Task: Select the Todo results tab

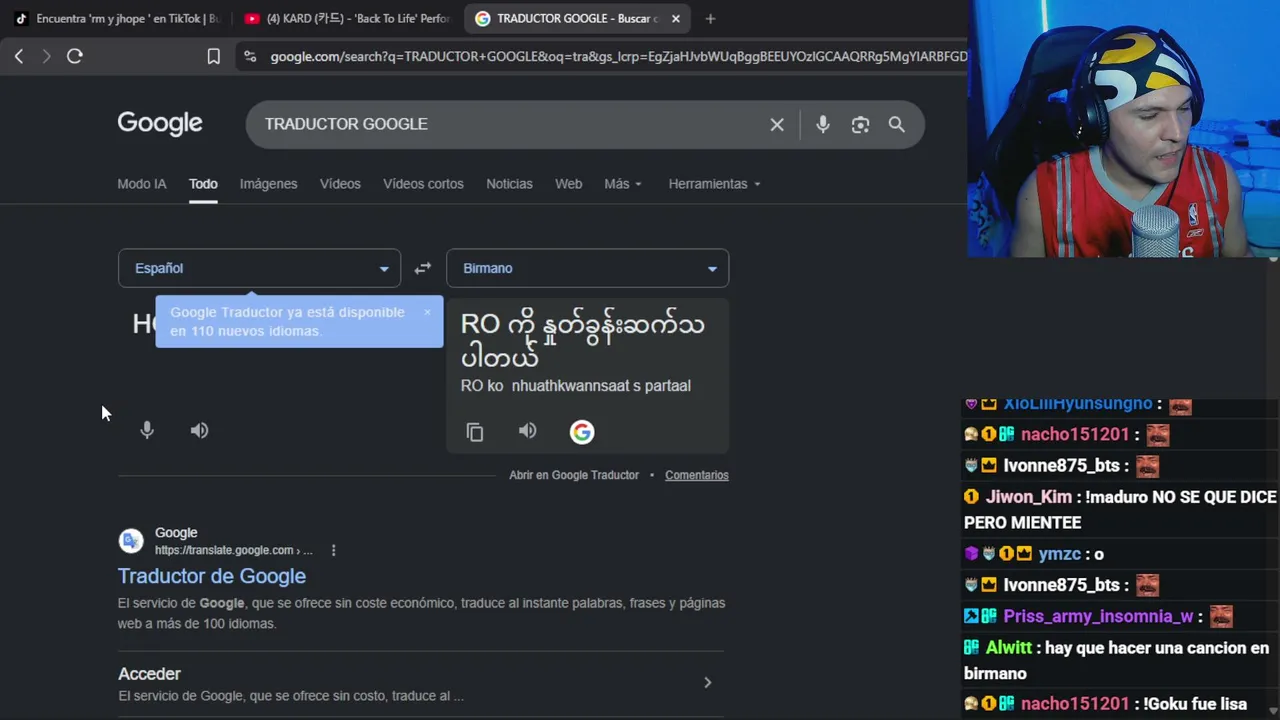Action: point(203,184)
